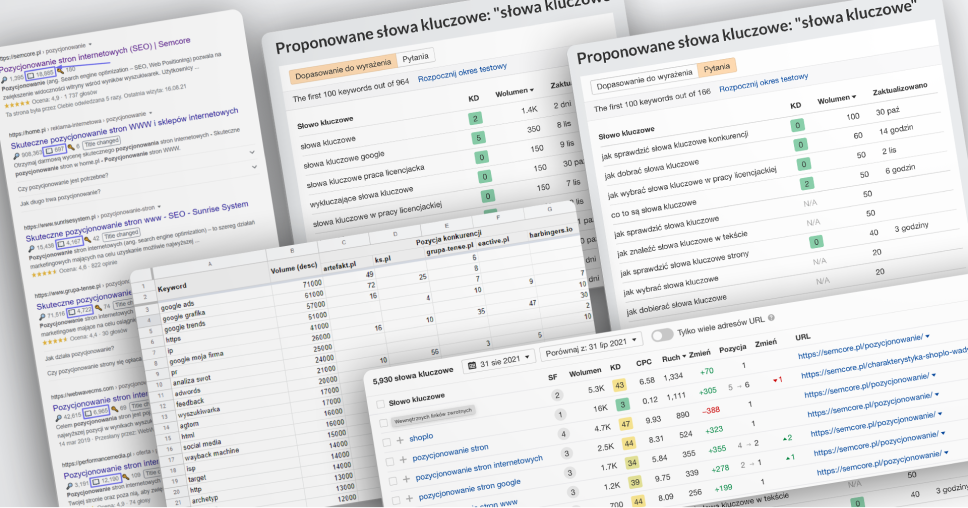Sort the 964-keyword panel by 'Wolumen'
The image size is (968, 508).
point(514,93)
